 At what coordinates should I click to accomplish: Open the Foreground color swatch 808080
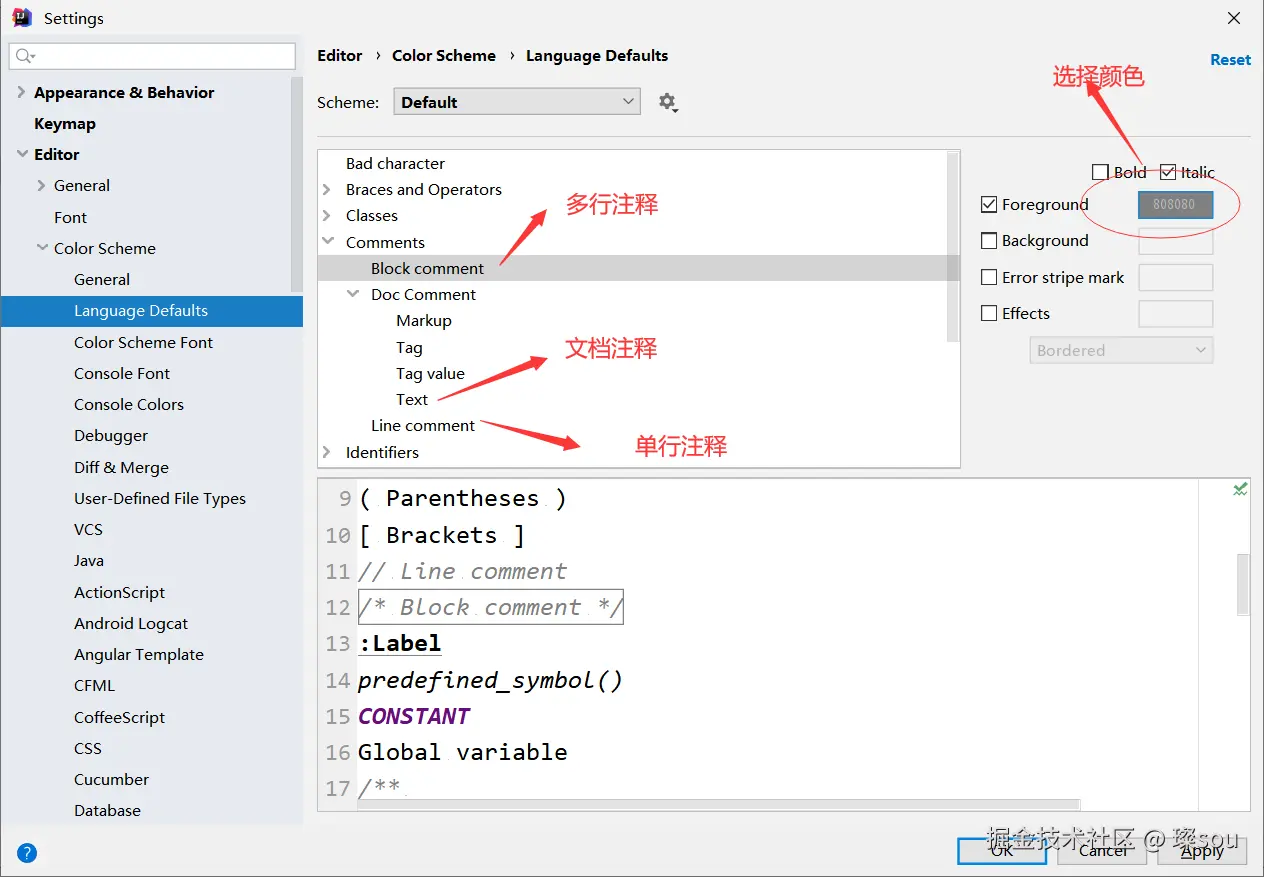click(x=1175, y=204)
